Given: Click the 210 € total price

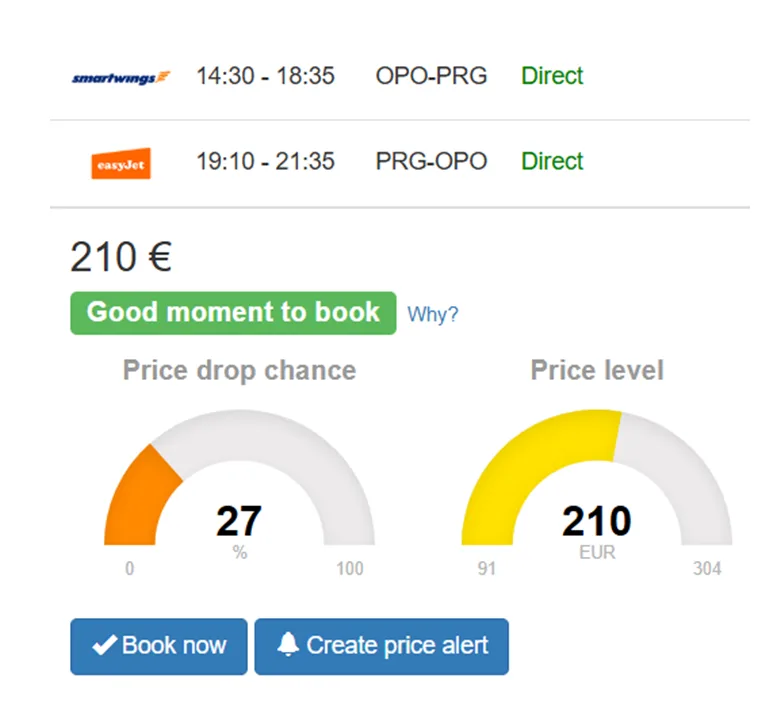Looking at the screenshot, I should pos(121,258).
